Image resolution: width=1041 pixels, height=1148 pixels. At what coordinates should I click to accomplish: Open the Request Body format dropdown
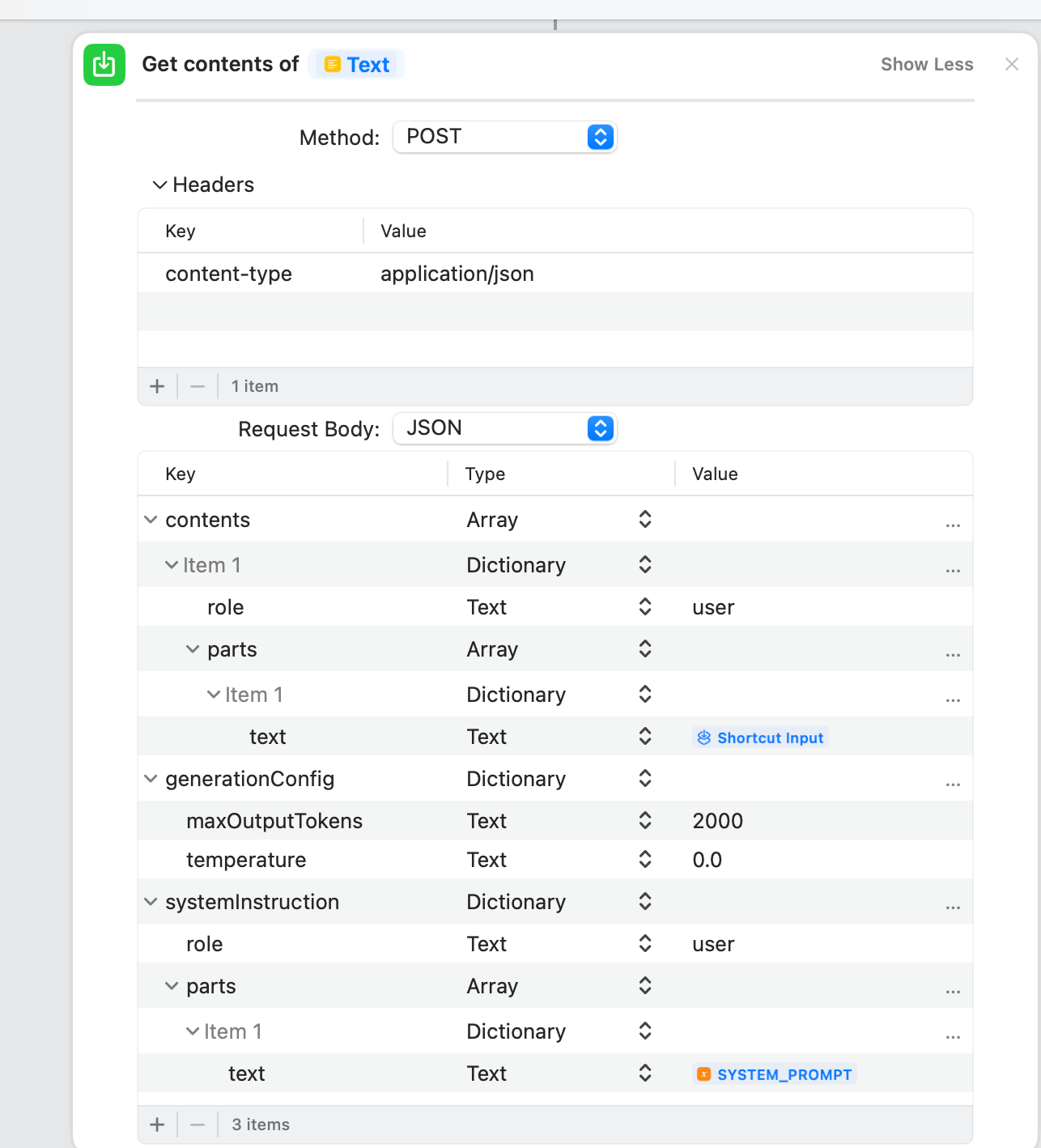(x=504, y=428)
